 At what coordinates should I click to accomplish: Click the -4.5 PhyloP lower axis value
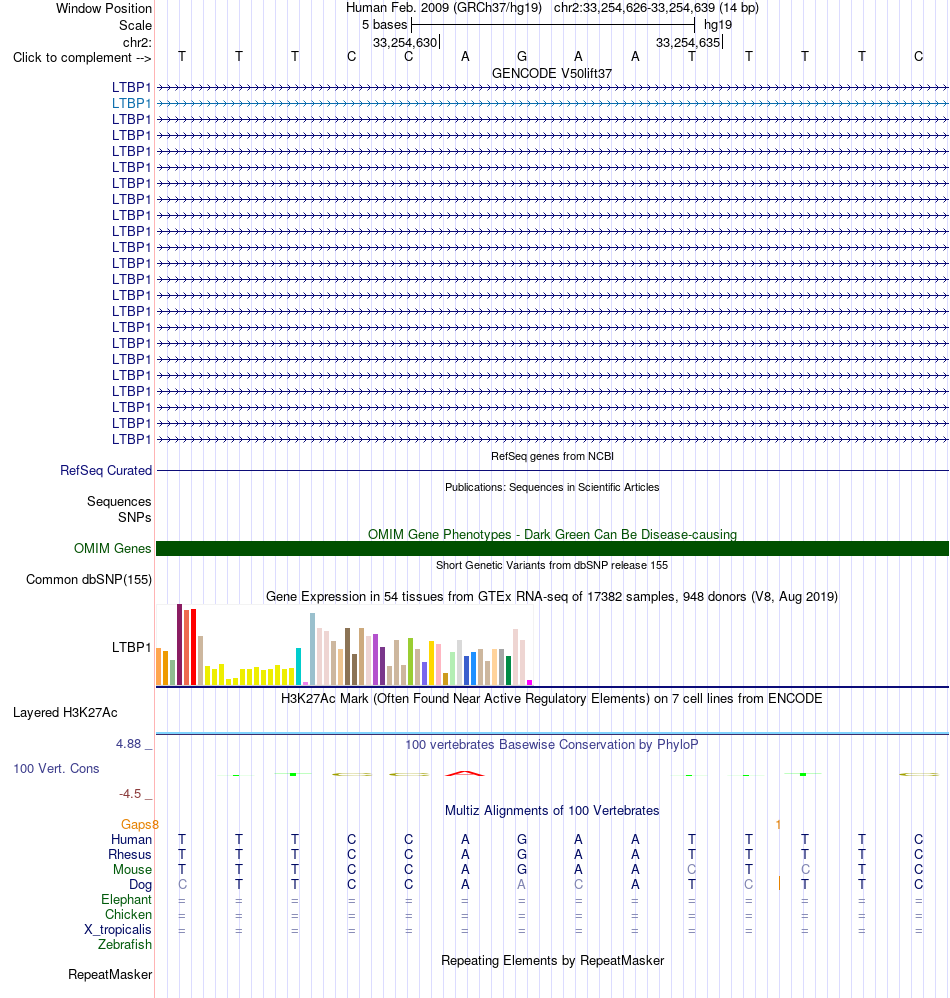[130, 794]
